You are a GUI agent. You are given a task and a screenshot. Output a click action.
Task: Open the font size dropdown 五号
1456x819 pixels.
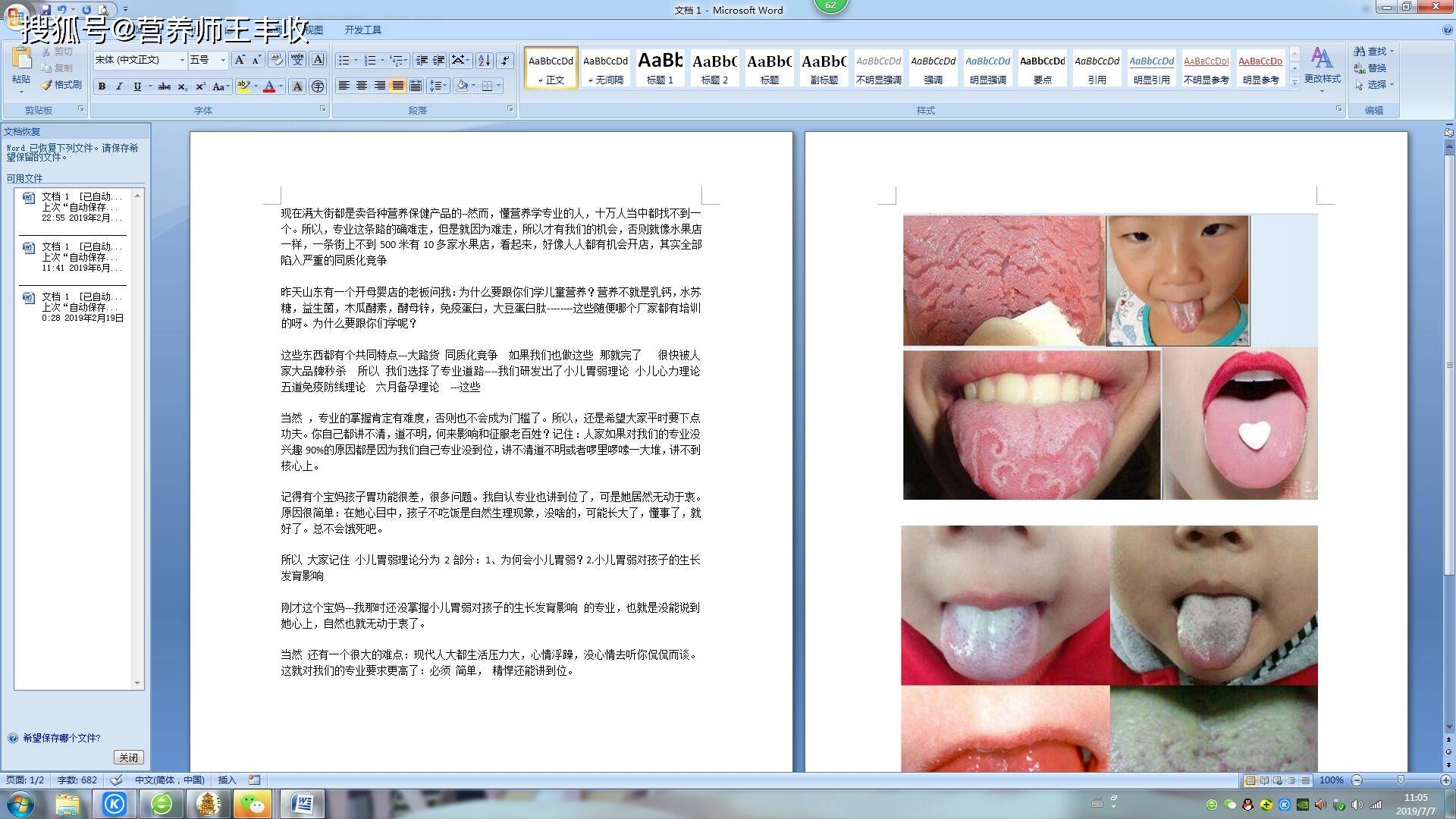tap(208, 60)
